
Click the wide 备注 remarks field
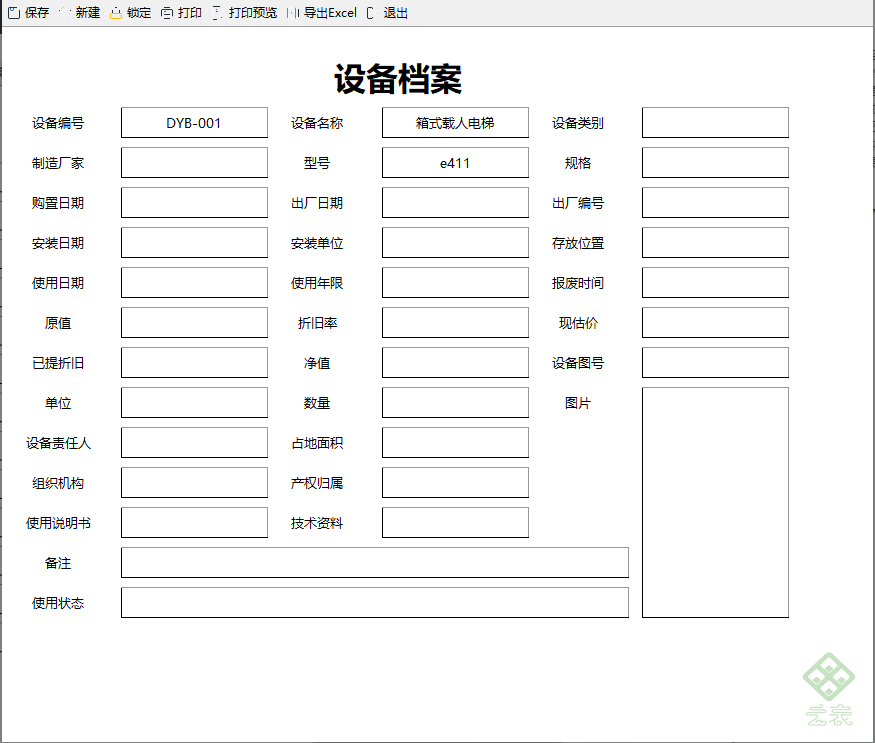(375, 563)
